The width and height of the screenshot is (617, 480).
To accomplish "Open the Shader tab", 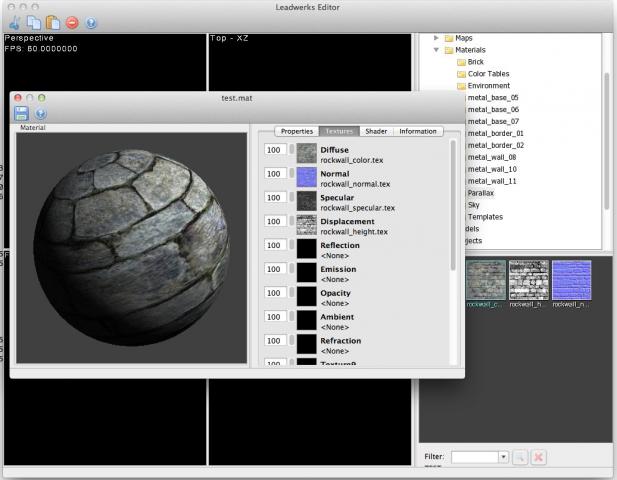I will pyautogui.click(x=376, y=131).
